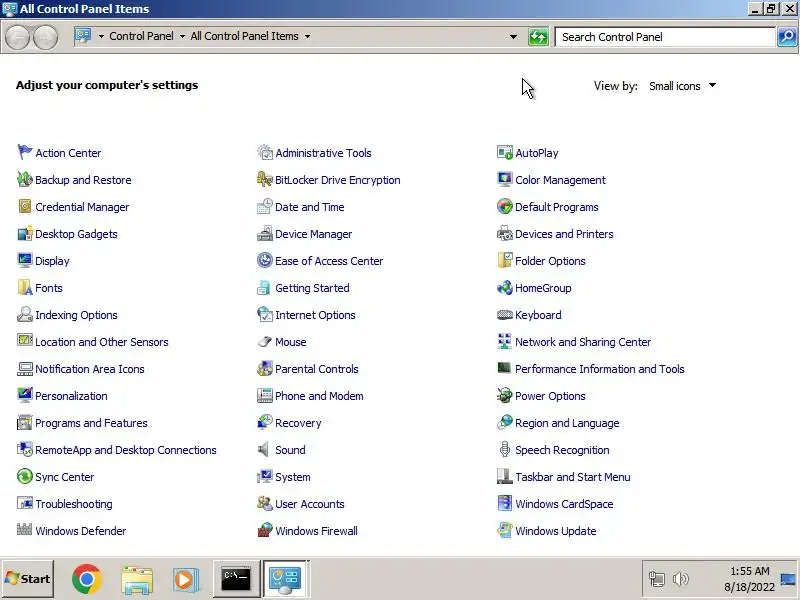Expand the Control Panel breadcrumb arrow
Image resolution: width=800 pixels, height=600 pixels.
coord(182,36)
